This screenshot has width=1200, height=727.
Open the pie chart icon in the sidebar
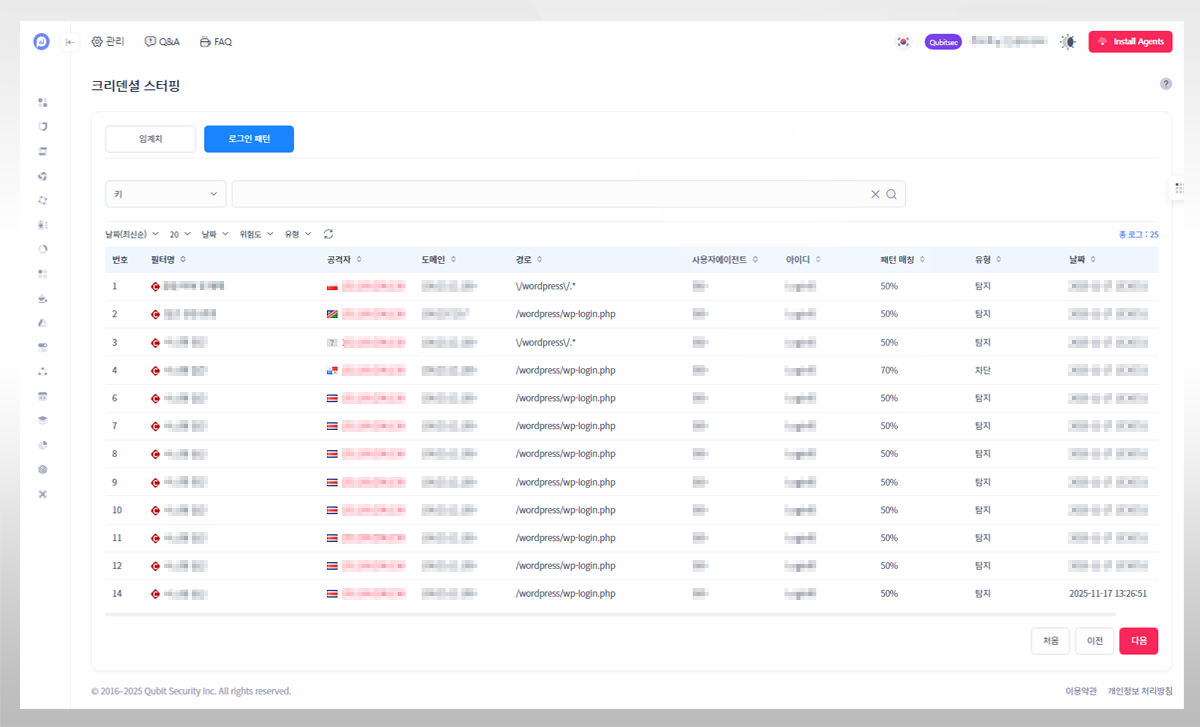pos(43,444)
